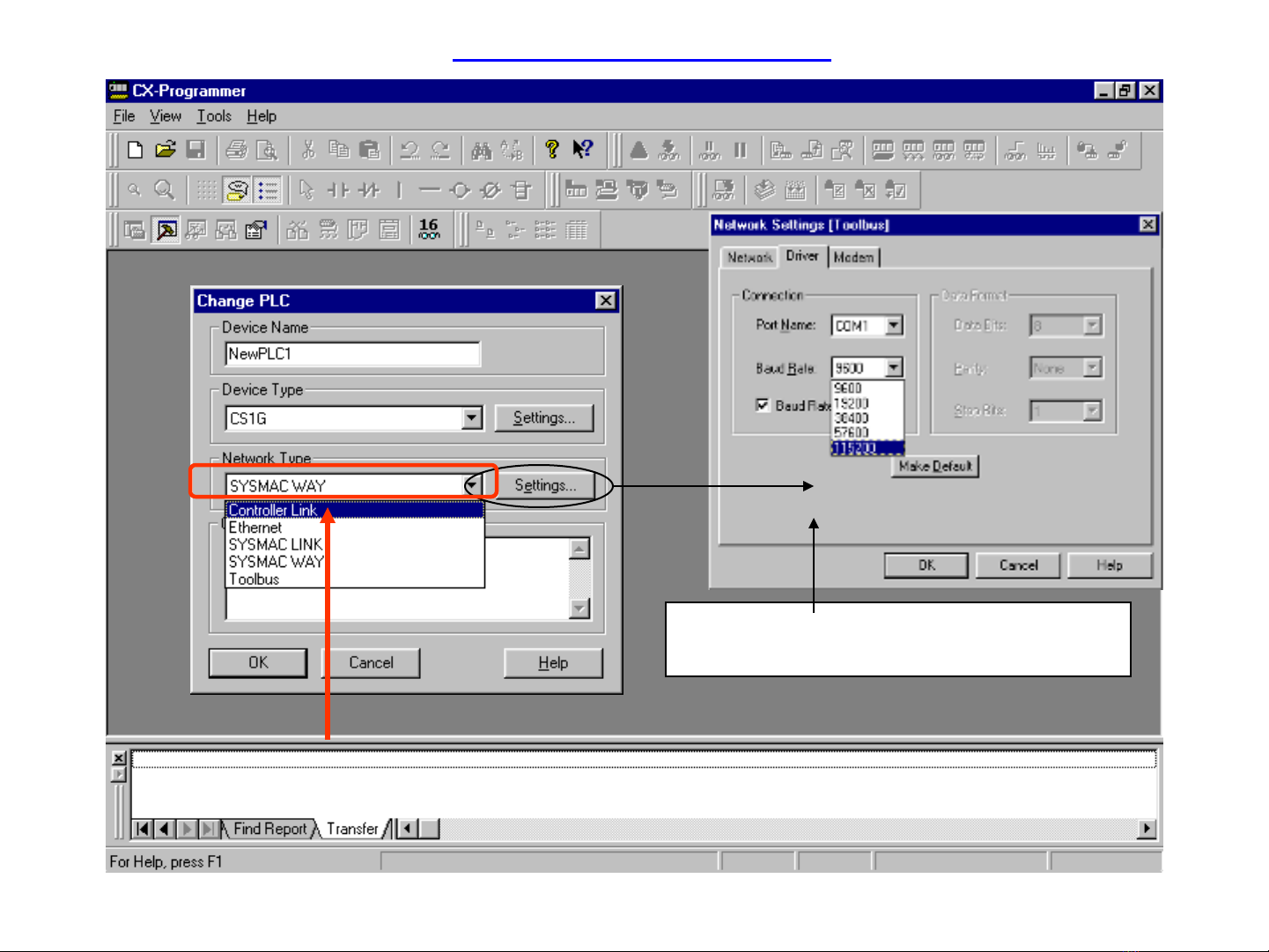The height and width of the screenshot is (952, 1269).
Task: Switch to the Driver tab
Action: click(x=802, y=255)
